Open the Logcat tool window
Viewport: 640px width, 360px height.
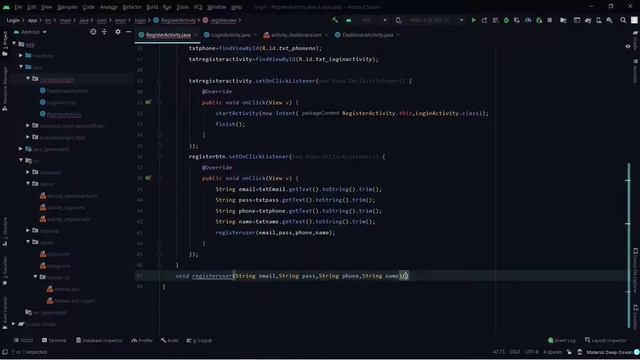tap(199, 340)
